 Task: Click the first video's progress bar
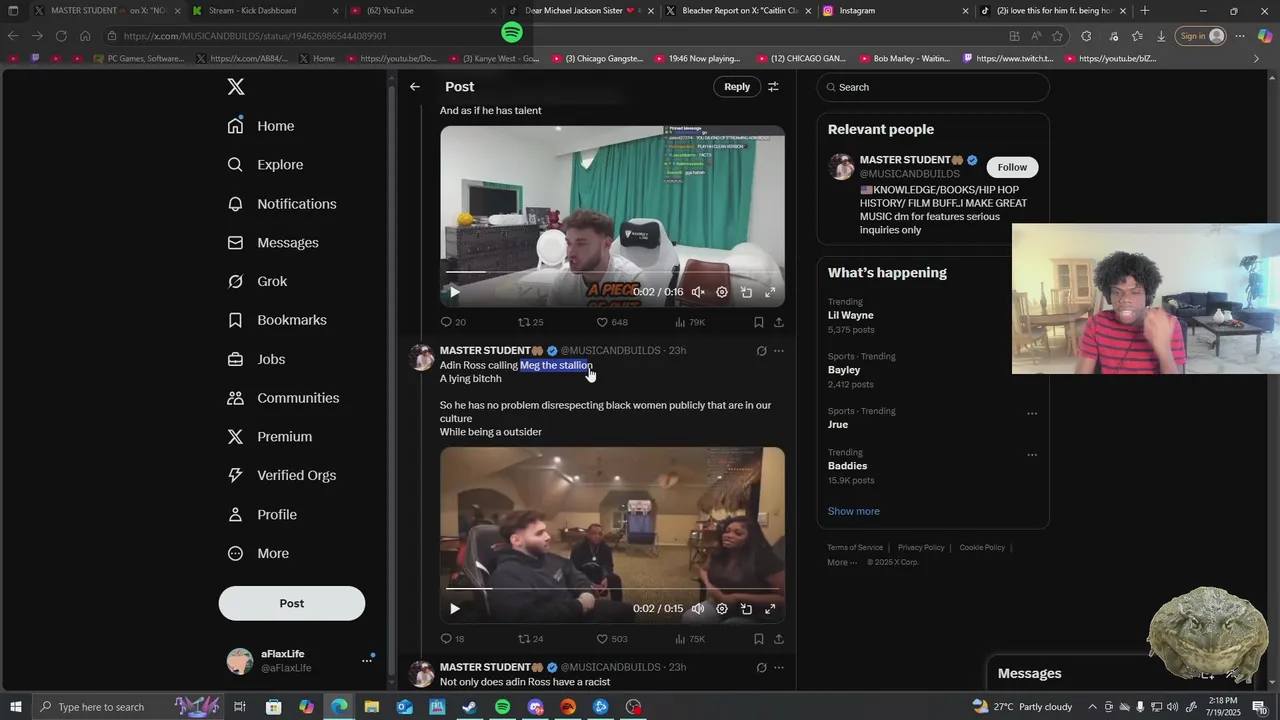click(x=612, y=272)
